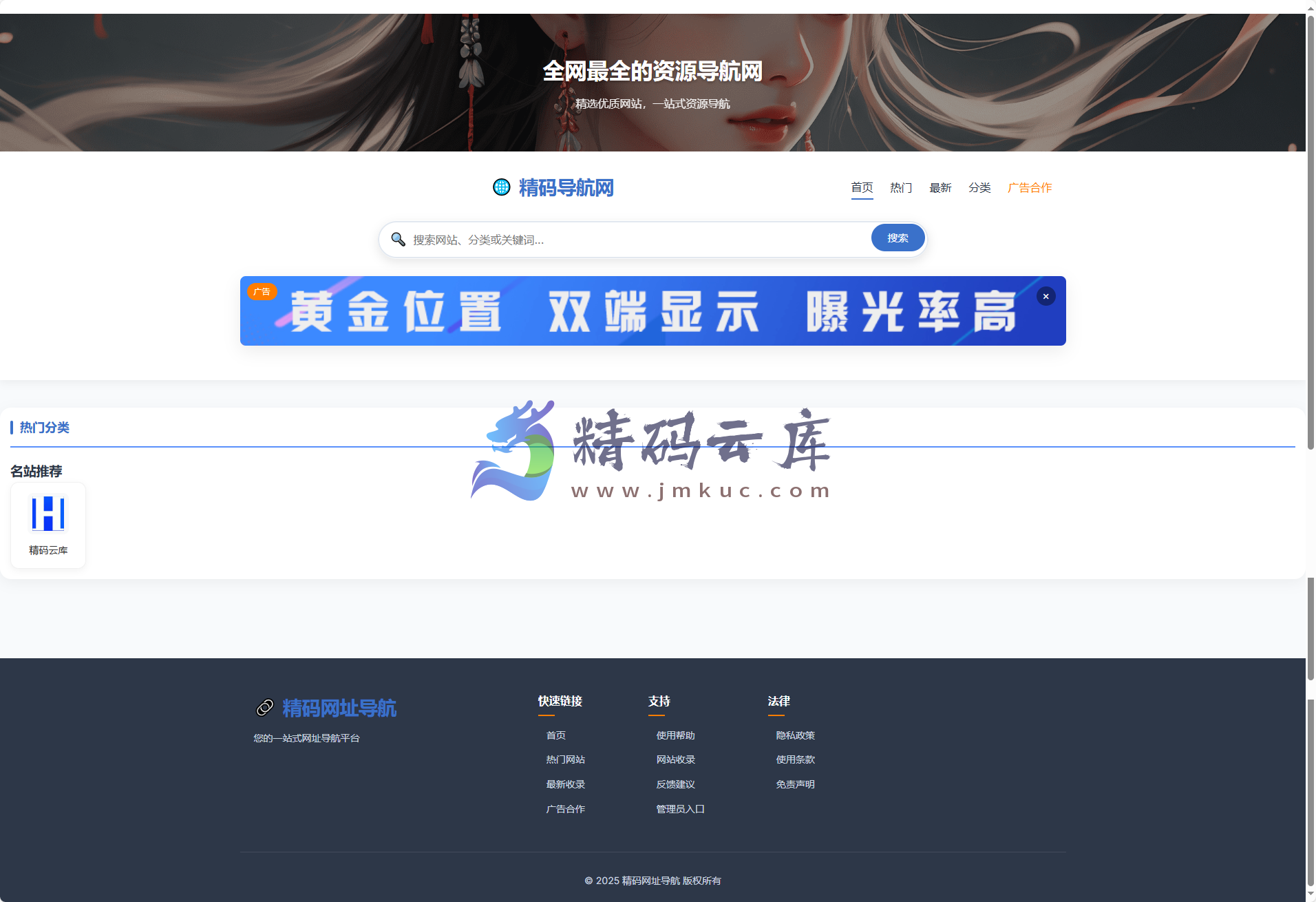This screenshot has height=902, width=1316.
Task: Click the 热门分类 section heading
Action: (x=44, y=428)
